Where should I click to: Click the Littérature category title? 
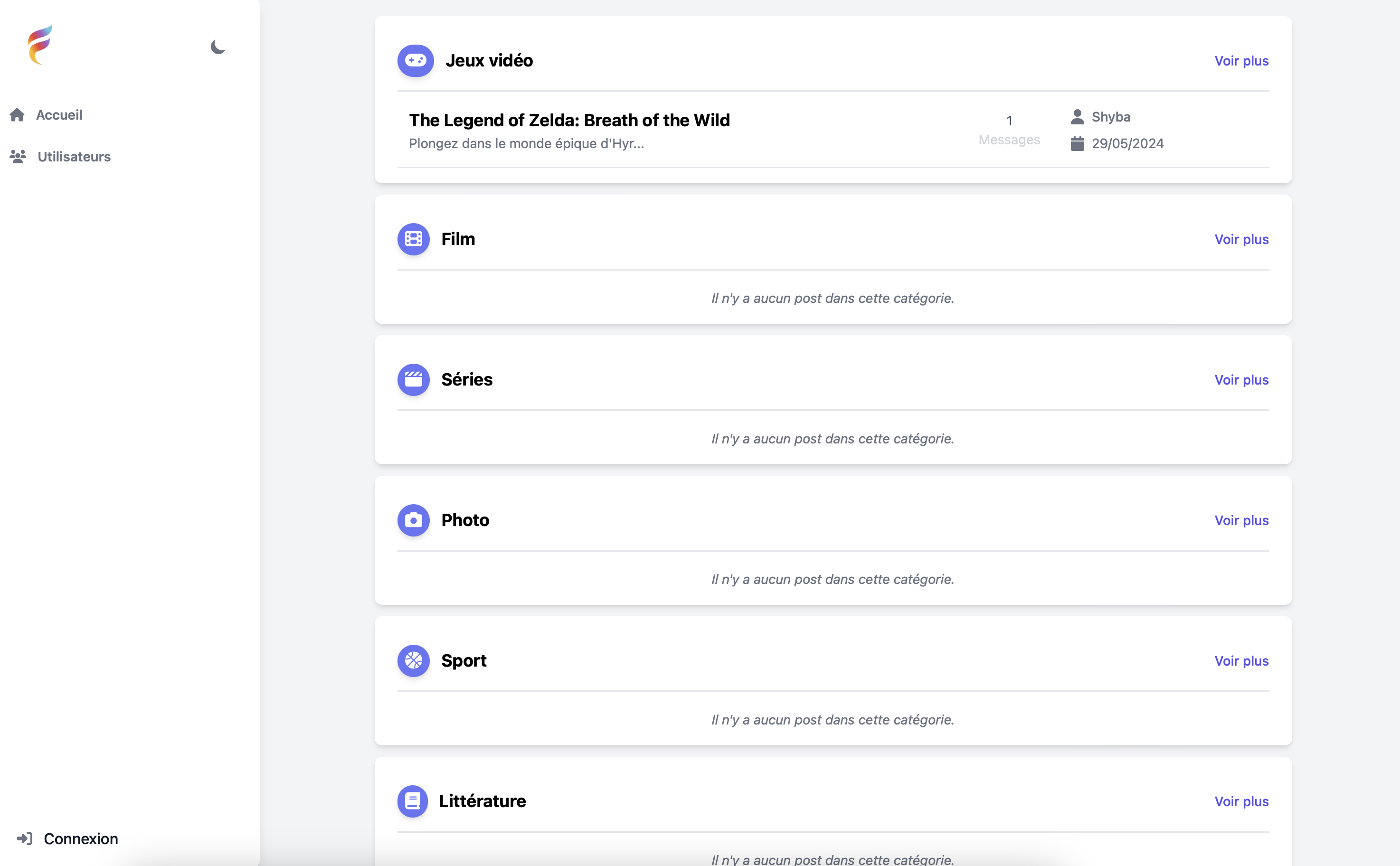482,800
